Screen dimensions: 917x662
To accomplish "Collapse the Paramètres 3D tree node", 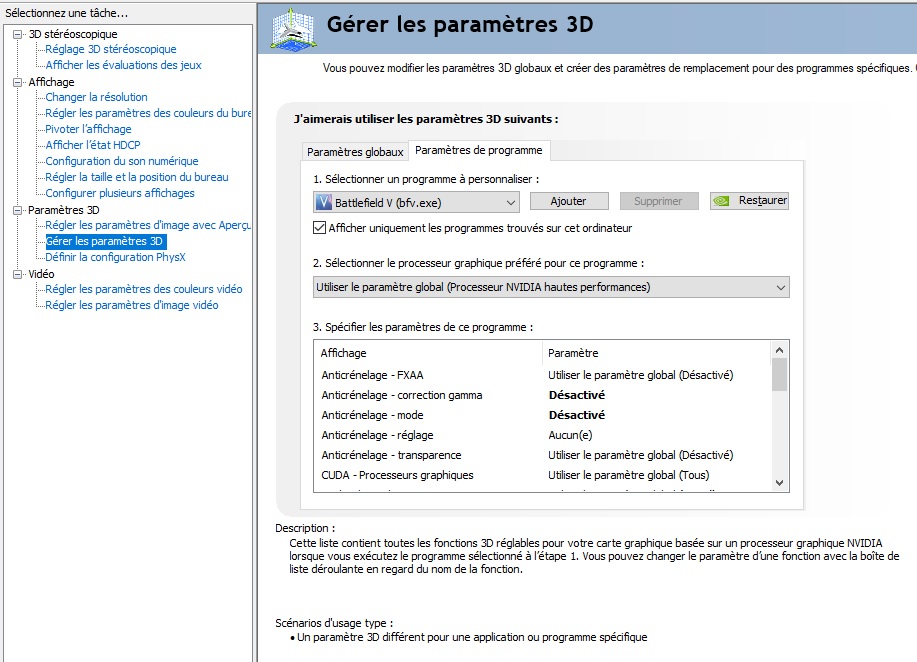I will (18, 210).
